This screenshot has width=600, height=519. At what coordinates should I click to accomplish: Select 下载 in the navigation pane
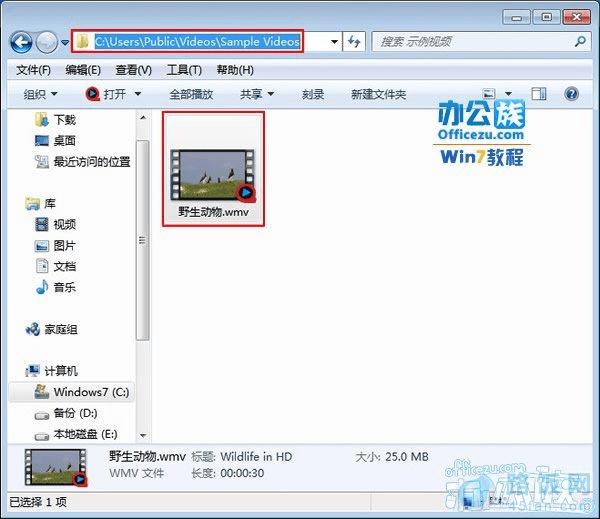(65, 120)
